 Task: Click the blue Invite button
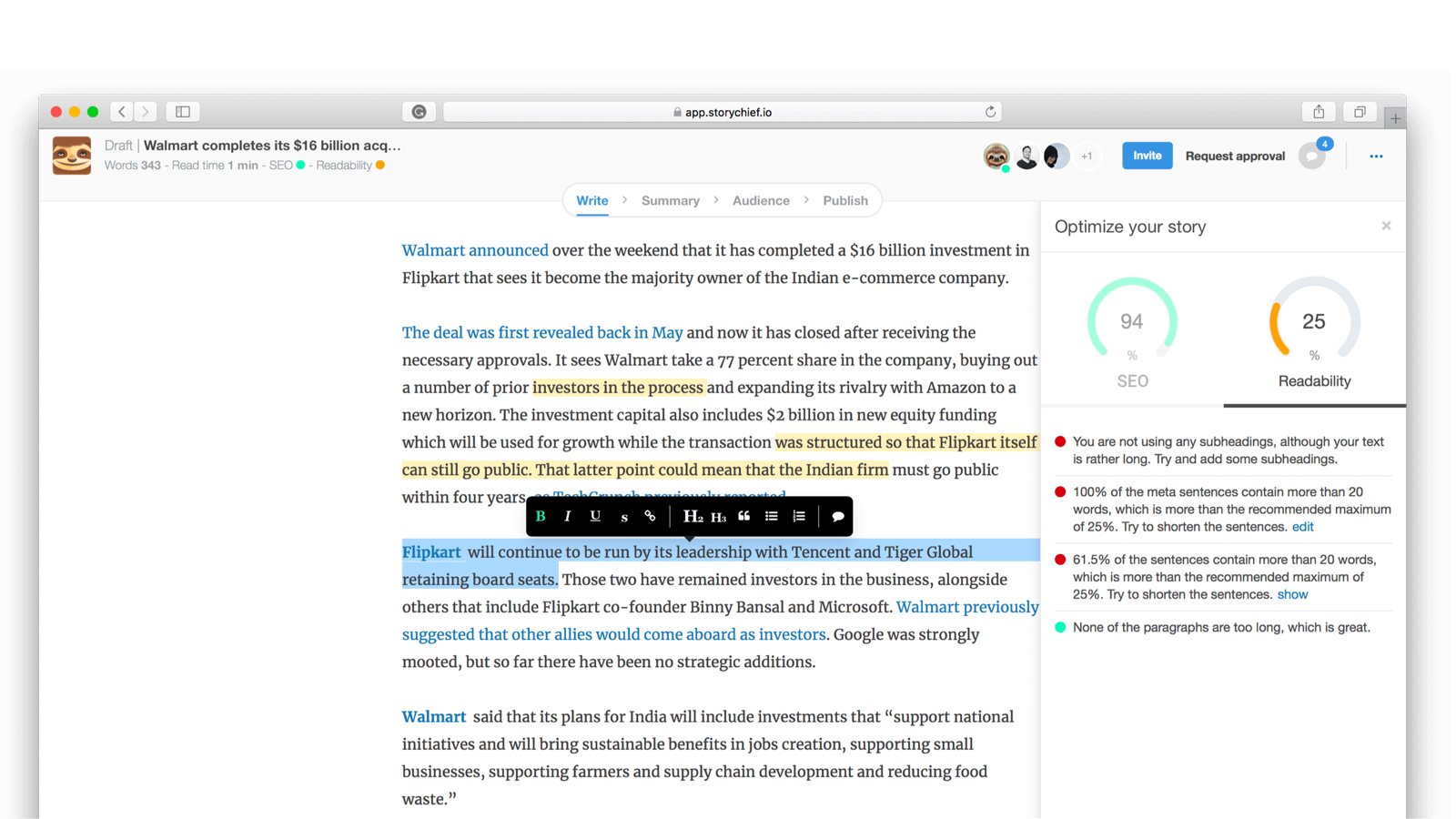click(x=1147, y=156)
